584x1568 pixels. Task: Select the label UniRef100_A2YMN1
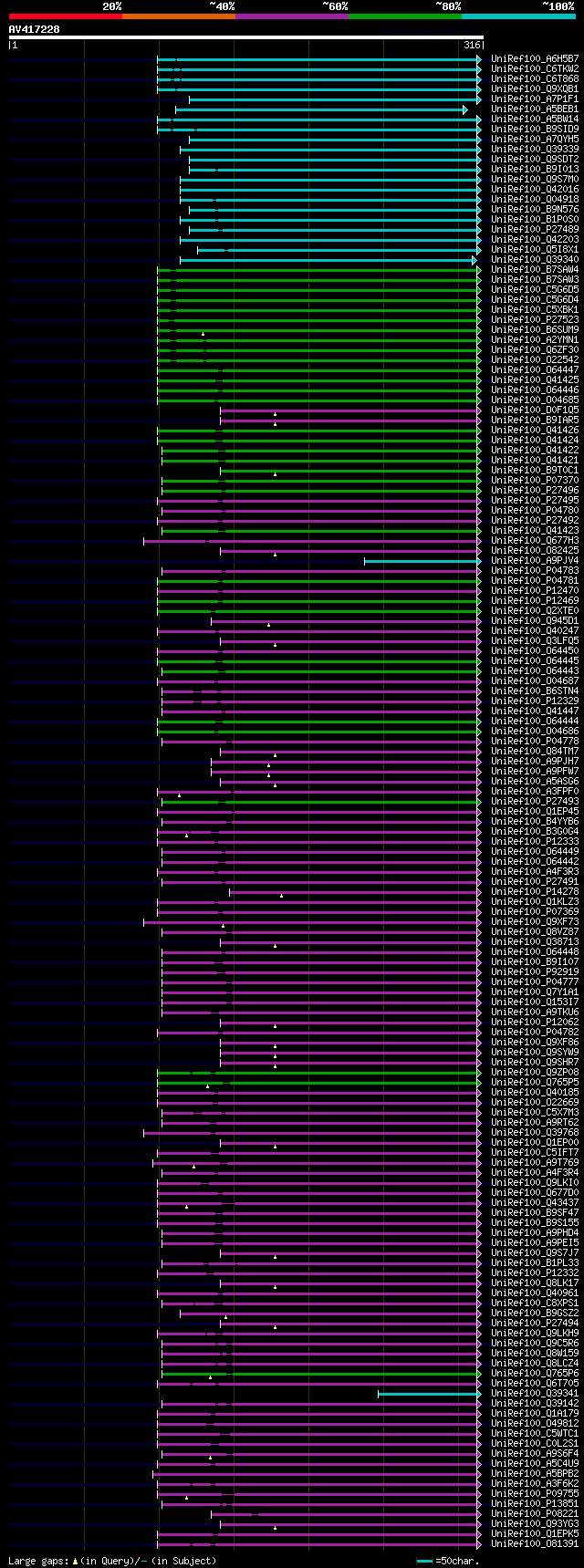coord(535,339)
